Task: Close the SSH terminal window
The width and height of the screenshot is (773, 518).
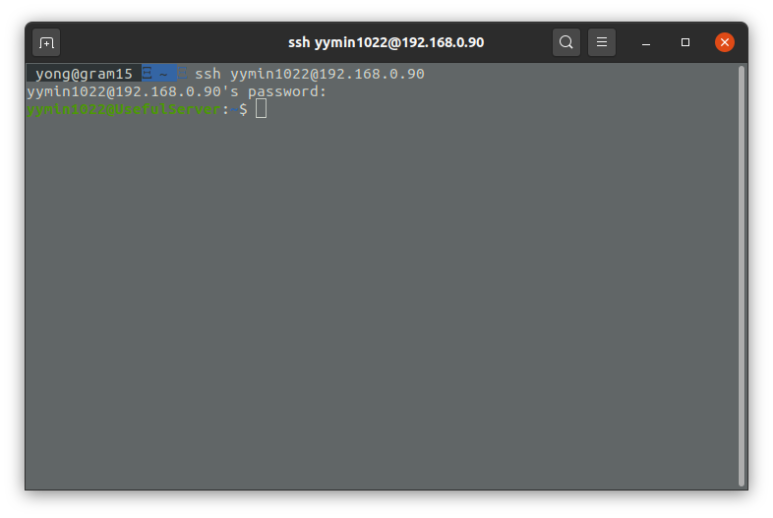Action: [x=725, y=42]
